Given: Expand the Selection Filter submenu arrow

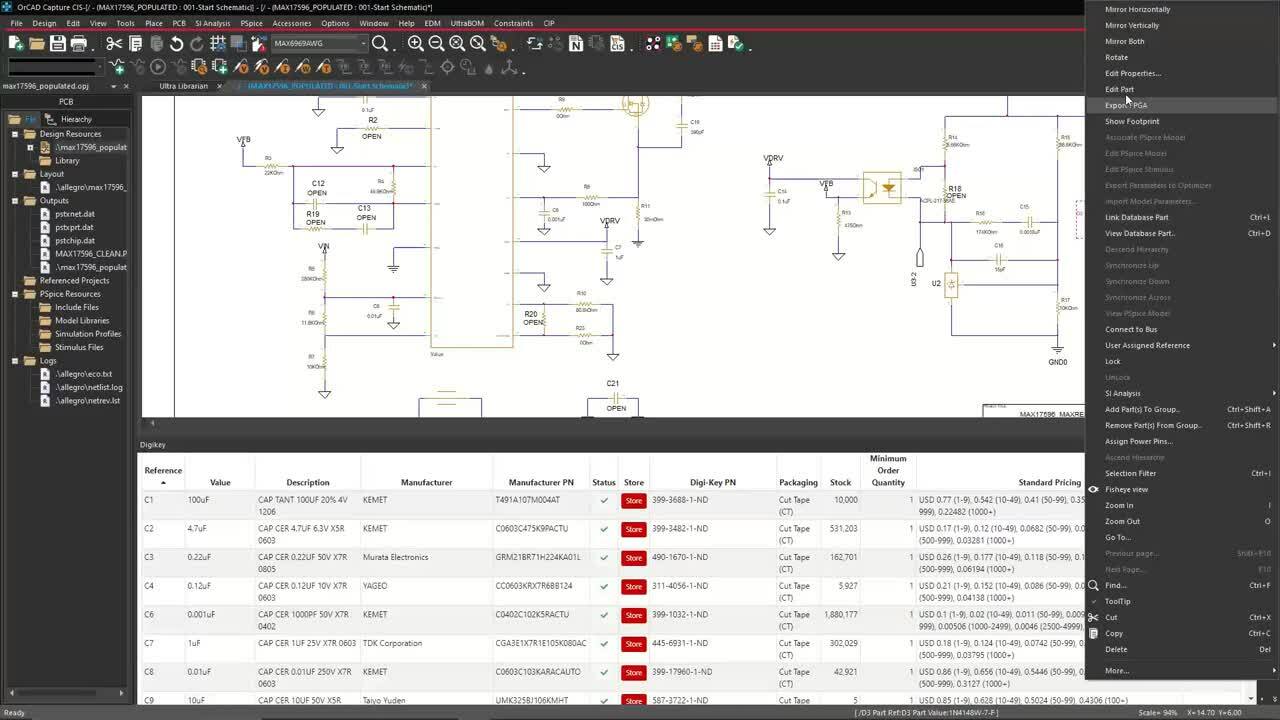Looking at the screenshot, I should point(1270,473).
